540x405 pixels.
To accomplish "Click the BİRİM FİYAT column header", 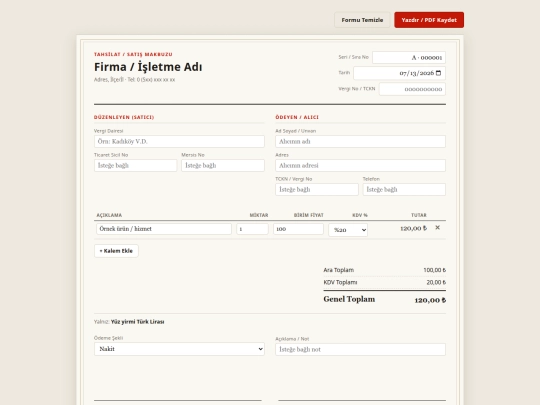I will [x=309, y=215].
